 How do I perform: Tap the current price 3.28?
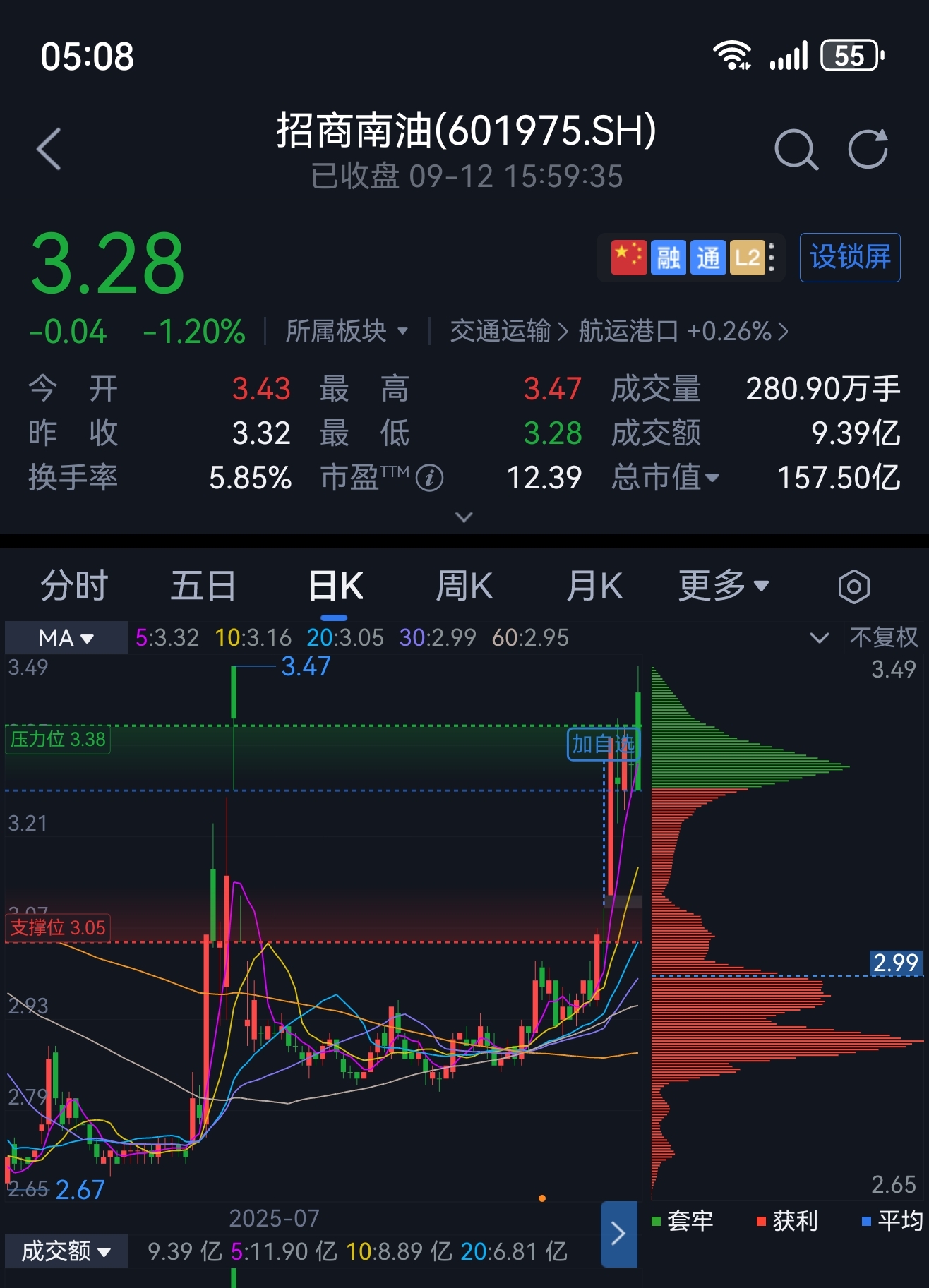pos(107,264)
